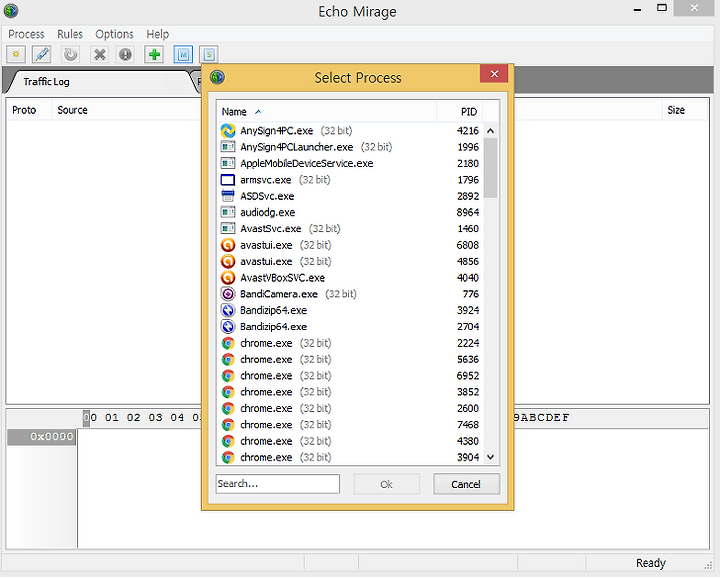Click PID value 2180
Image resolution: width=720 pixels, height=577 pixels.
pos(468,163)
